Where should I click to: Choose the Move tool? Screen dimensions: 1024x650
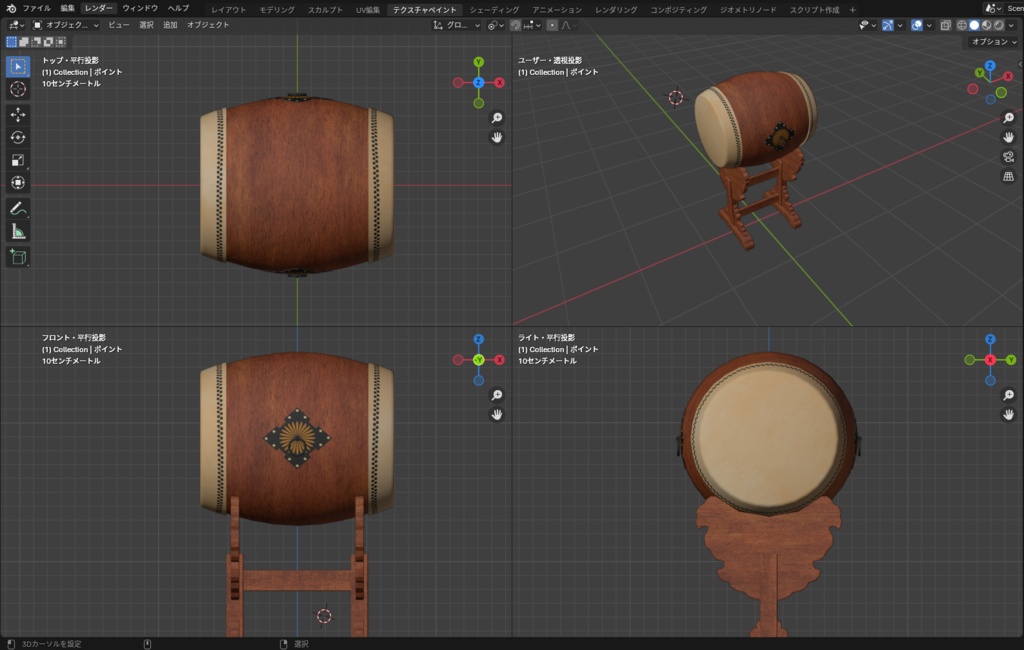(x=18, y=114)
